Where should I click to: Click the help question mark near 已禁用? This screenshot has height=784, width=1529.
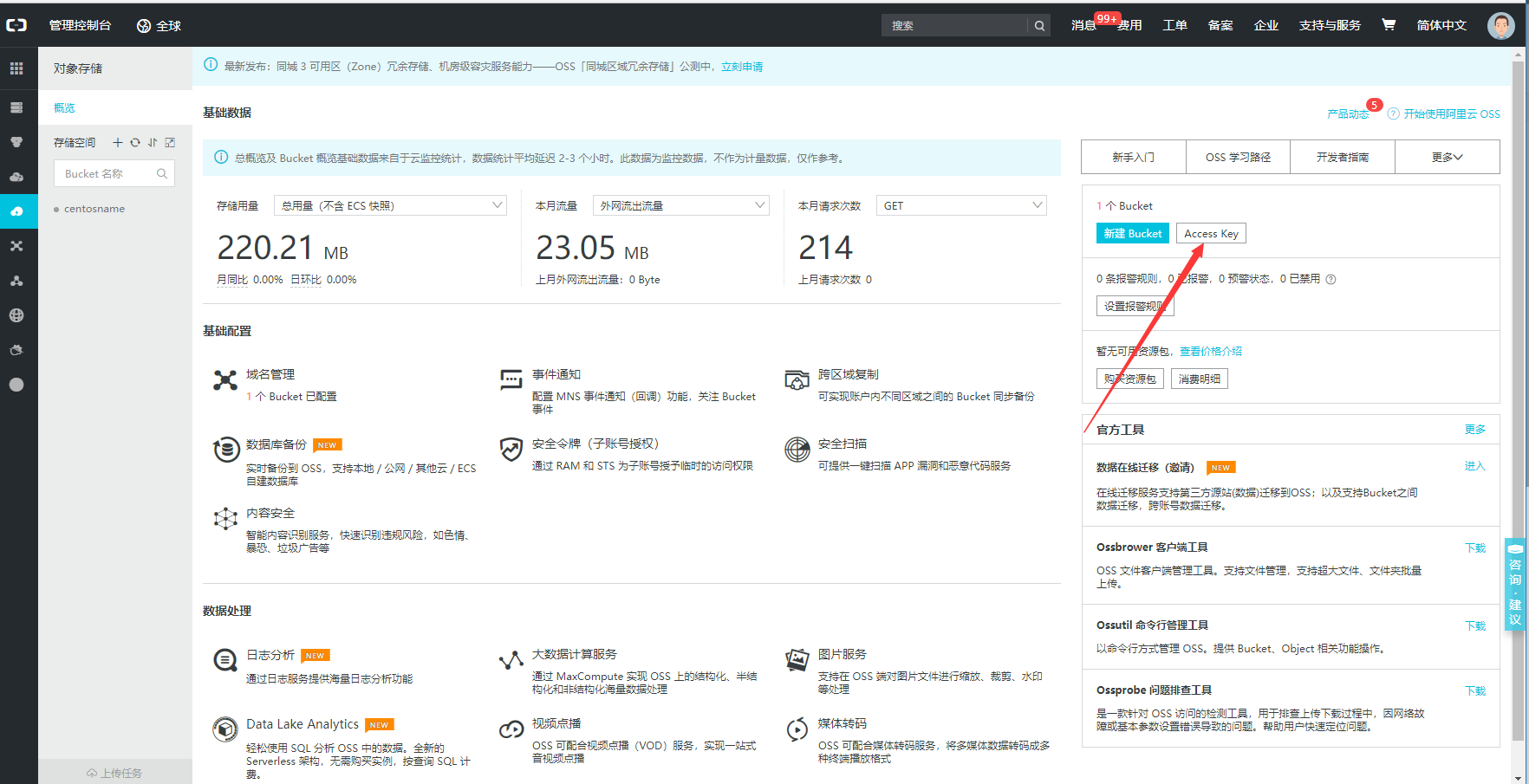point(1331,279)
